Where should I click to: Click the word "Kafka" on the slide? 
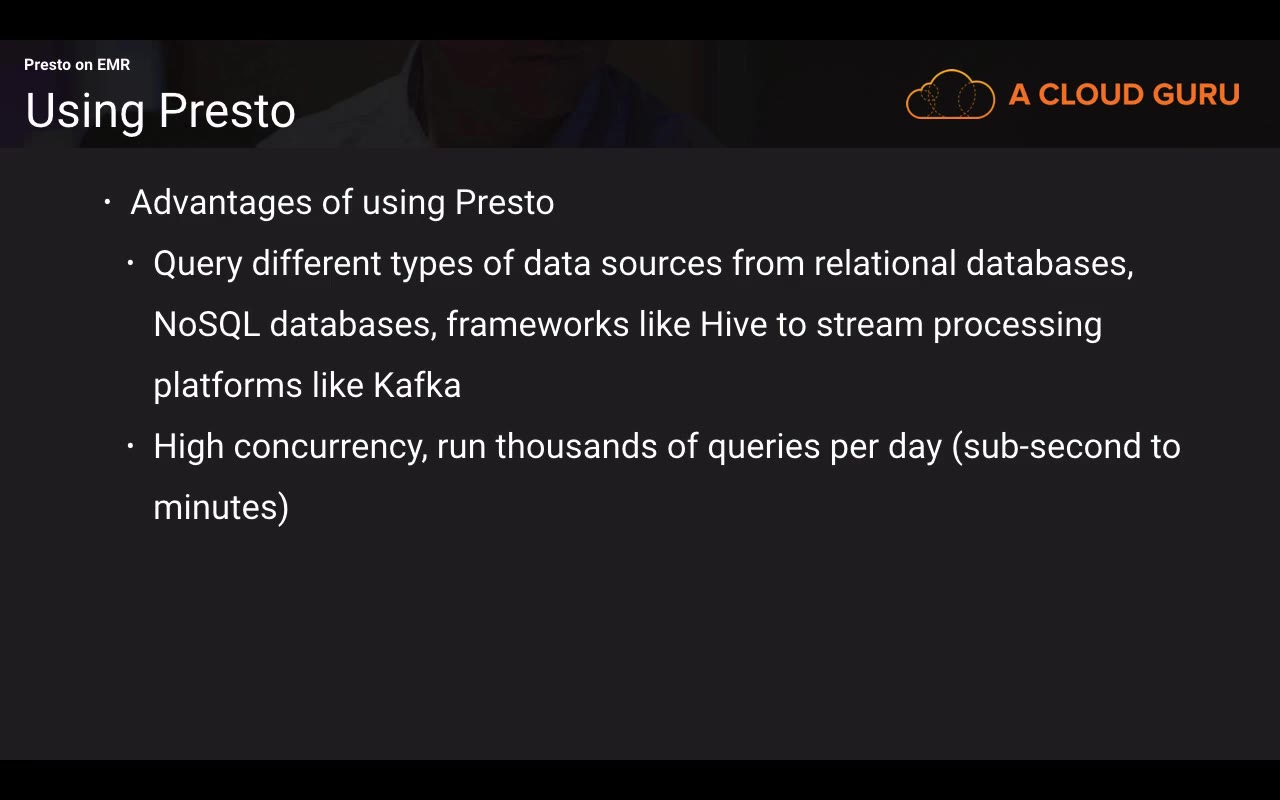tap(417, 385)
